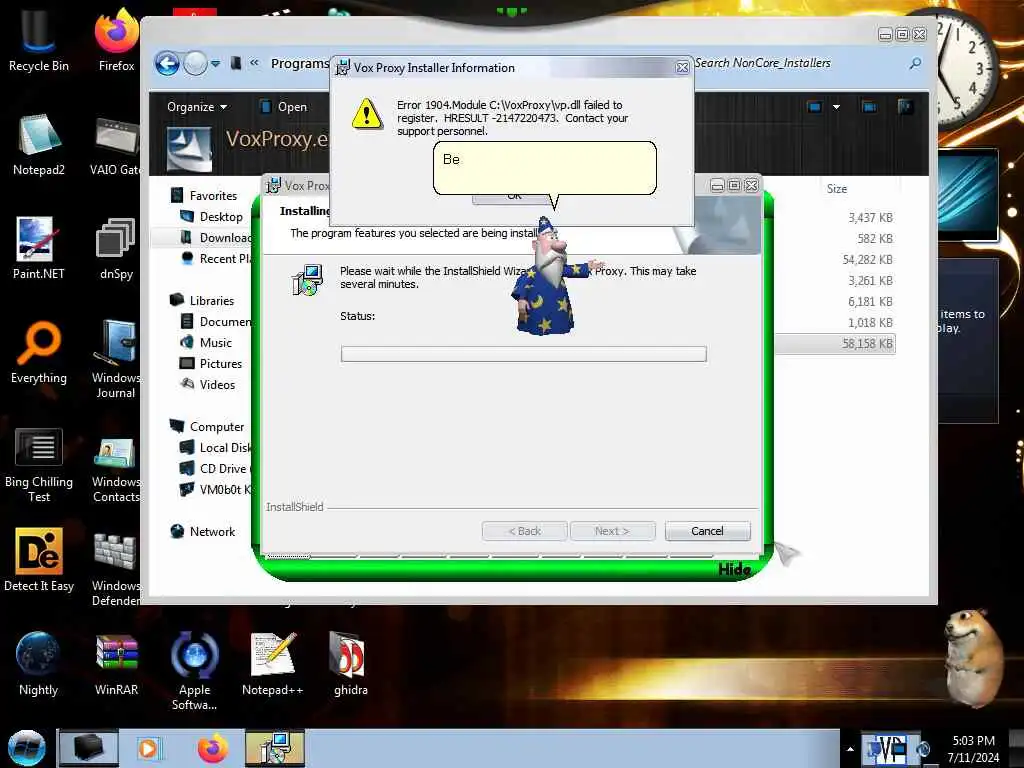Open ghidra desktop shortcut
Viewport: 1024px width, 768px height.
click(351, 664)
